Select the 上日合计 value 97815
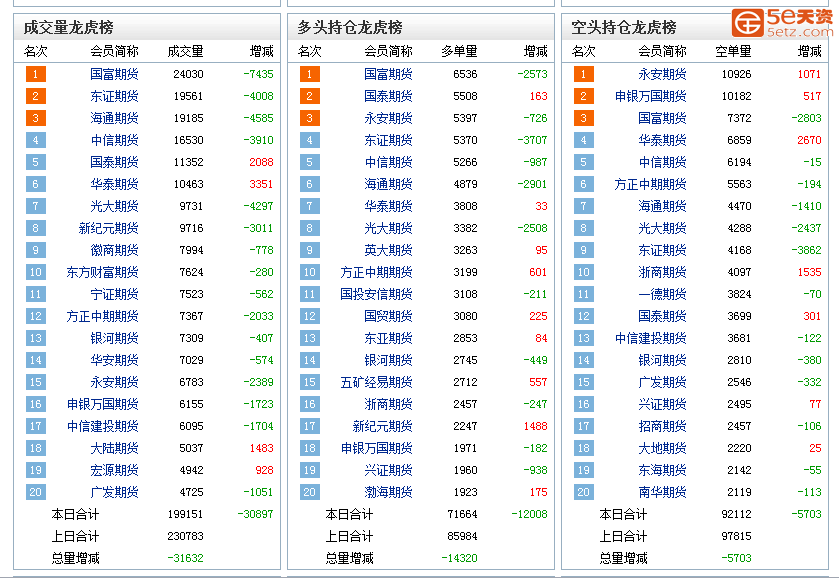This screenshot has height=578, width=839. pyautogui.click(x=736, y=536)
